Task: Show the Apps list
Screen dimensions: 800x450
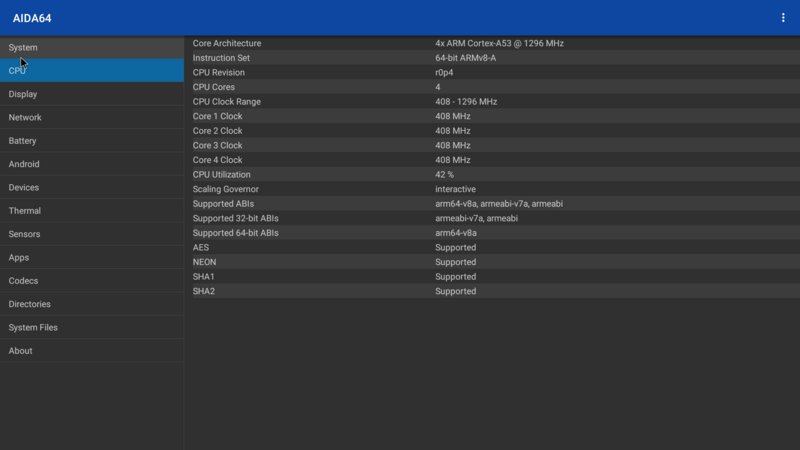Action: 92,258
